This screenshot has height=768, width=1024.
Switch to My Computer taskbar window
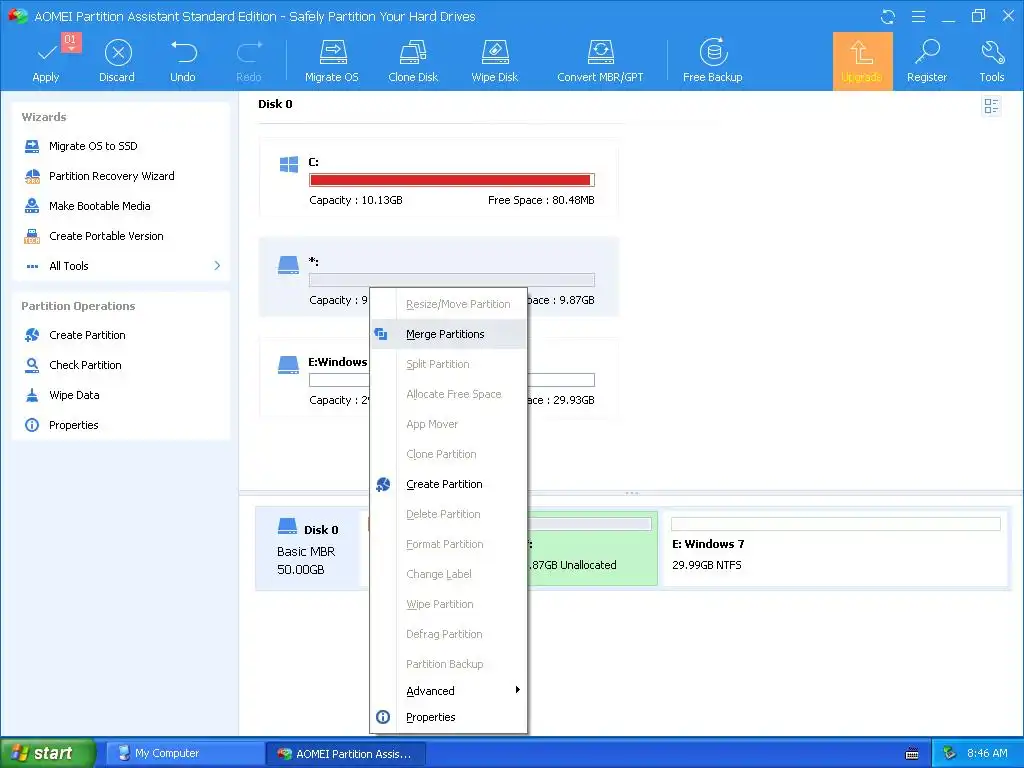pyautogui.click(x=184, y=754)
